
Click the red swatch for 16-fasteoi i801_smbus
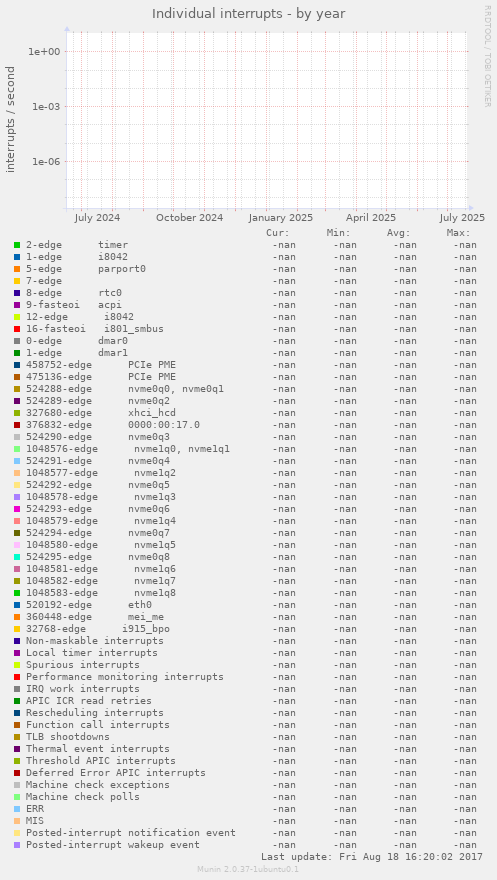click(17, 329)
